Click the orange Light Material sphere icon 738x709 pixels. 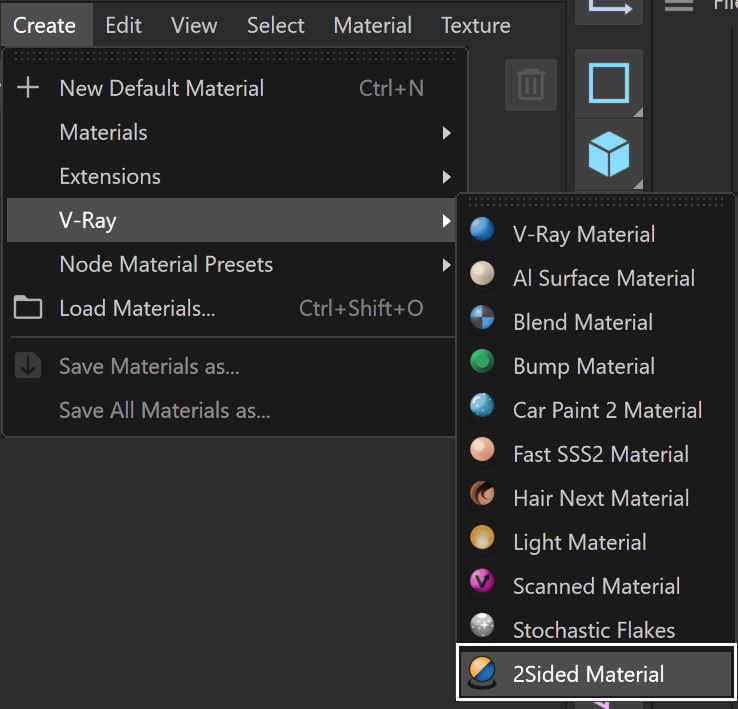click(x=482, y=538)
